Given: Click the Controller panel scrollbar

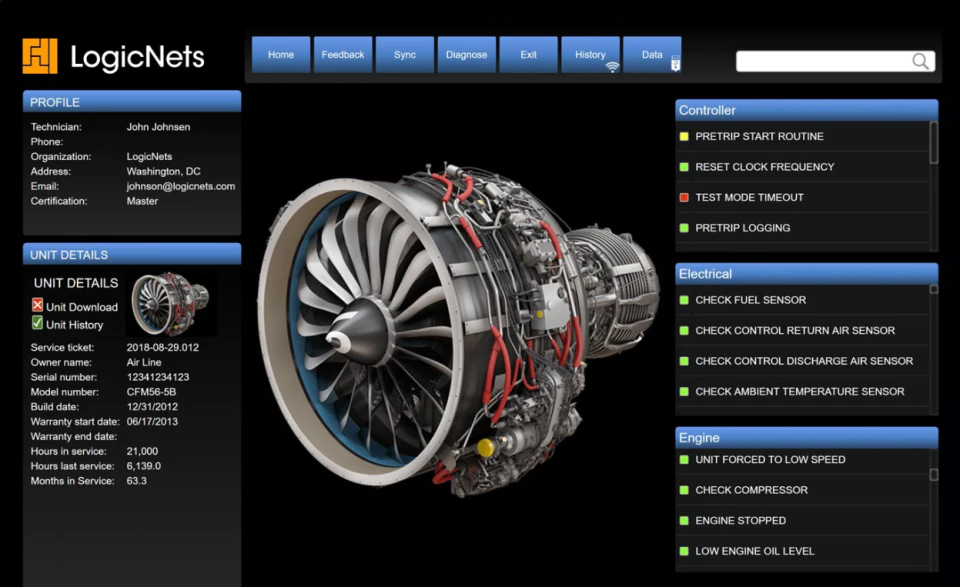Looking at the screenshot, I should (x=934, y=143).
